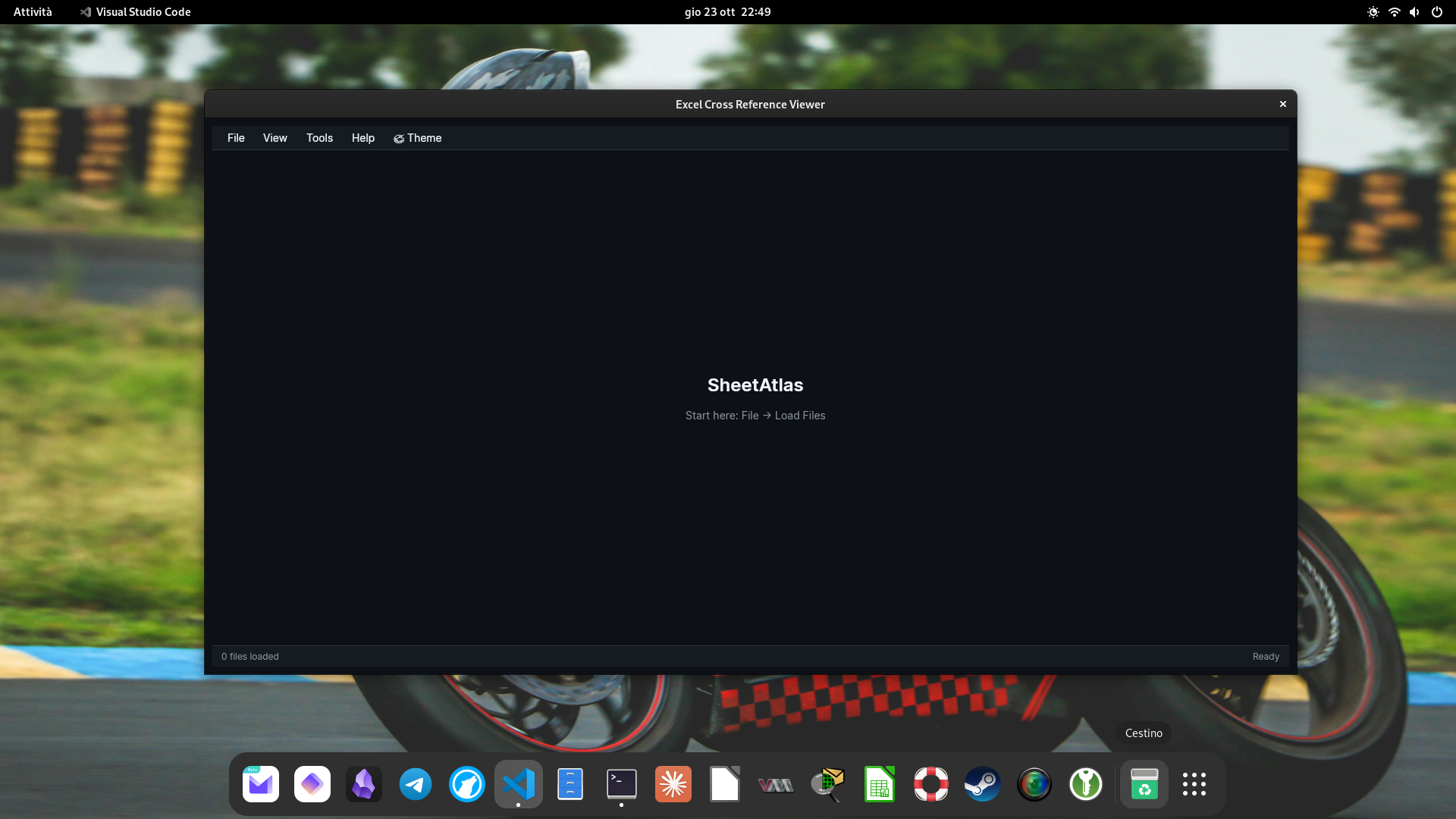Open the system power menu icon
The image size is (1456, 819).
pyautogui.click(x=1436, y=12)
